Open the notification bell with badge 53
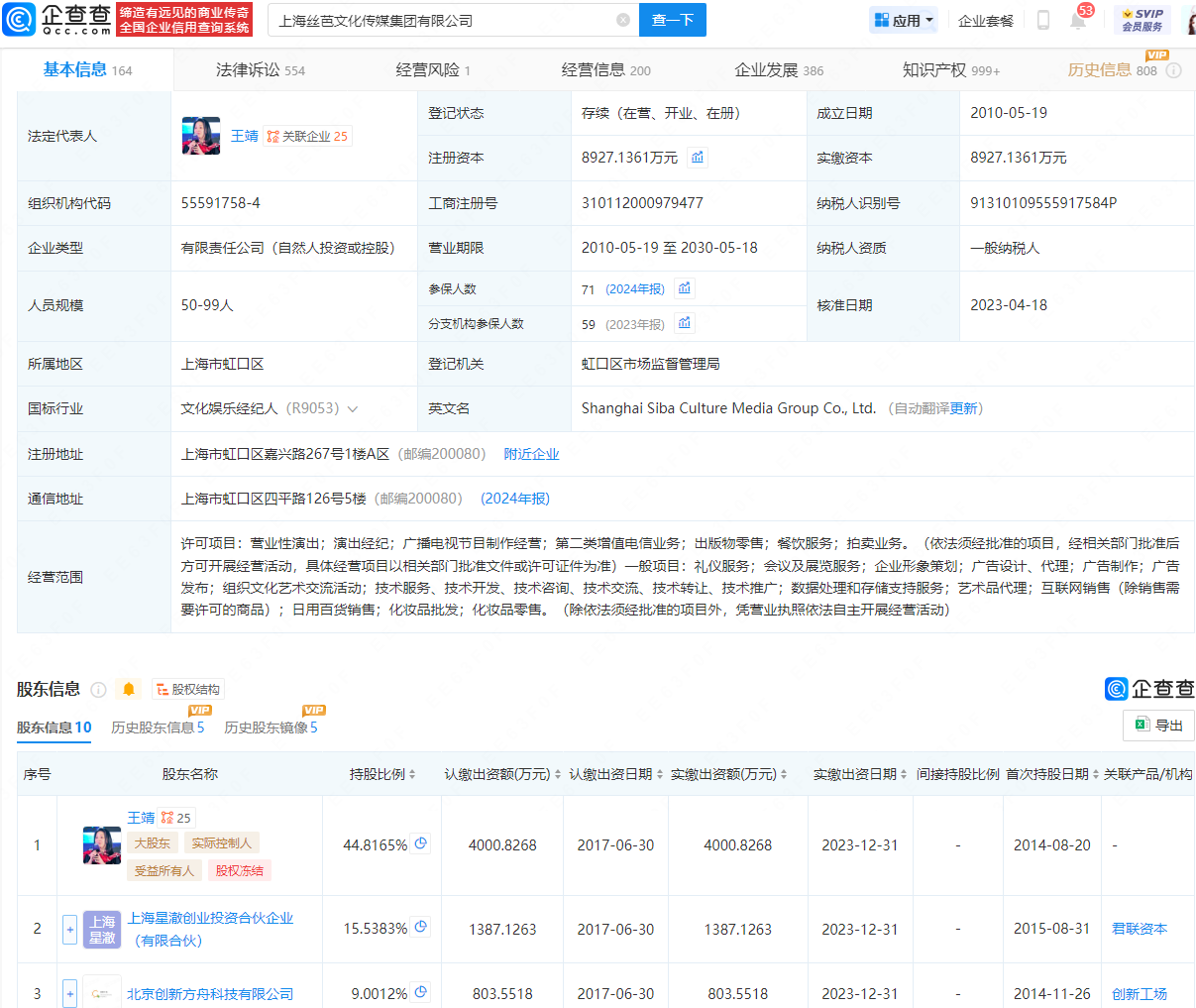The height and width of the screenshot is (1008, 1196). coord(1078,20)
